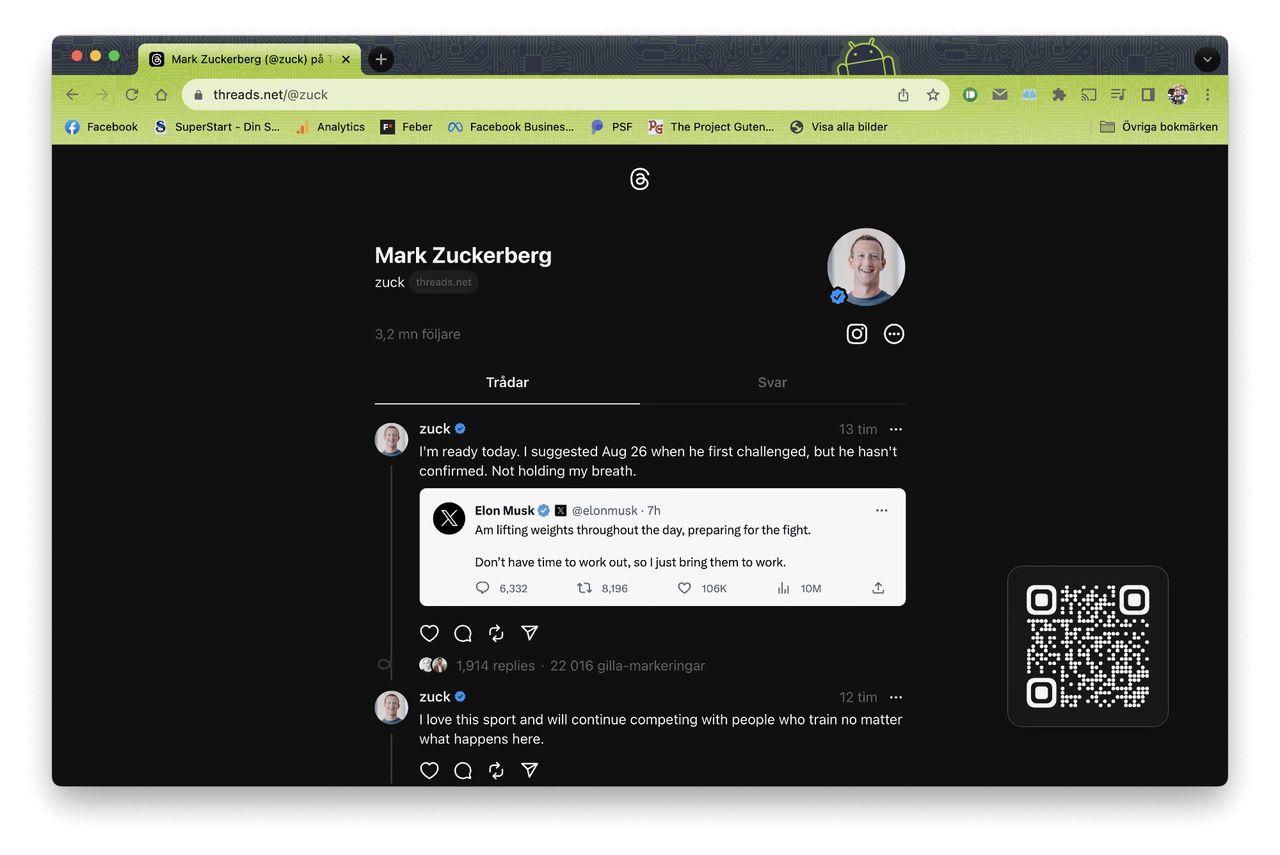
Task: Open Zuckerberg's Instagram profile icon
Action: [857, 334]
